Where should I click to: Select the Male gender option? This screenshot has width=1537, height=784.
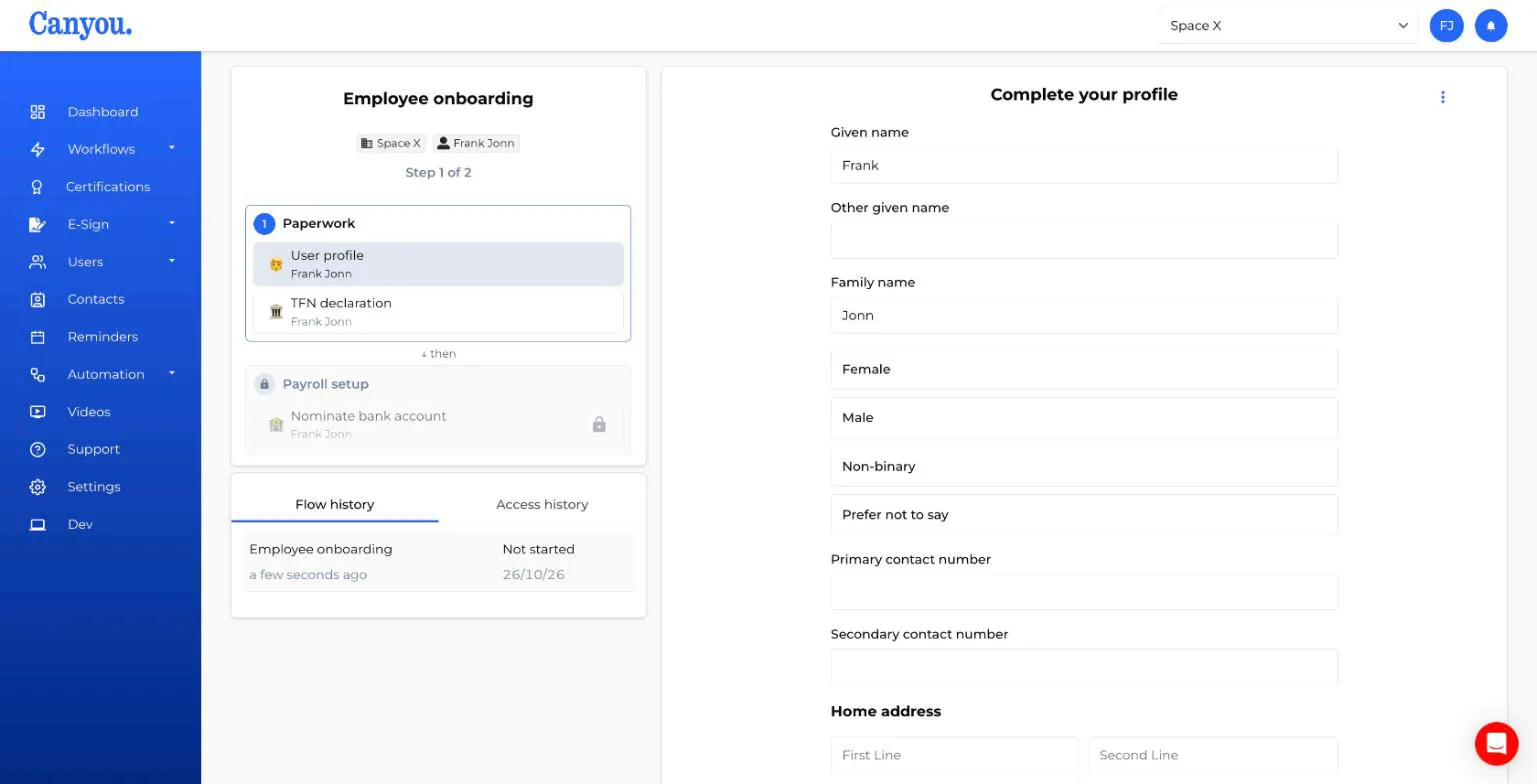(x=1084, y=417)
